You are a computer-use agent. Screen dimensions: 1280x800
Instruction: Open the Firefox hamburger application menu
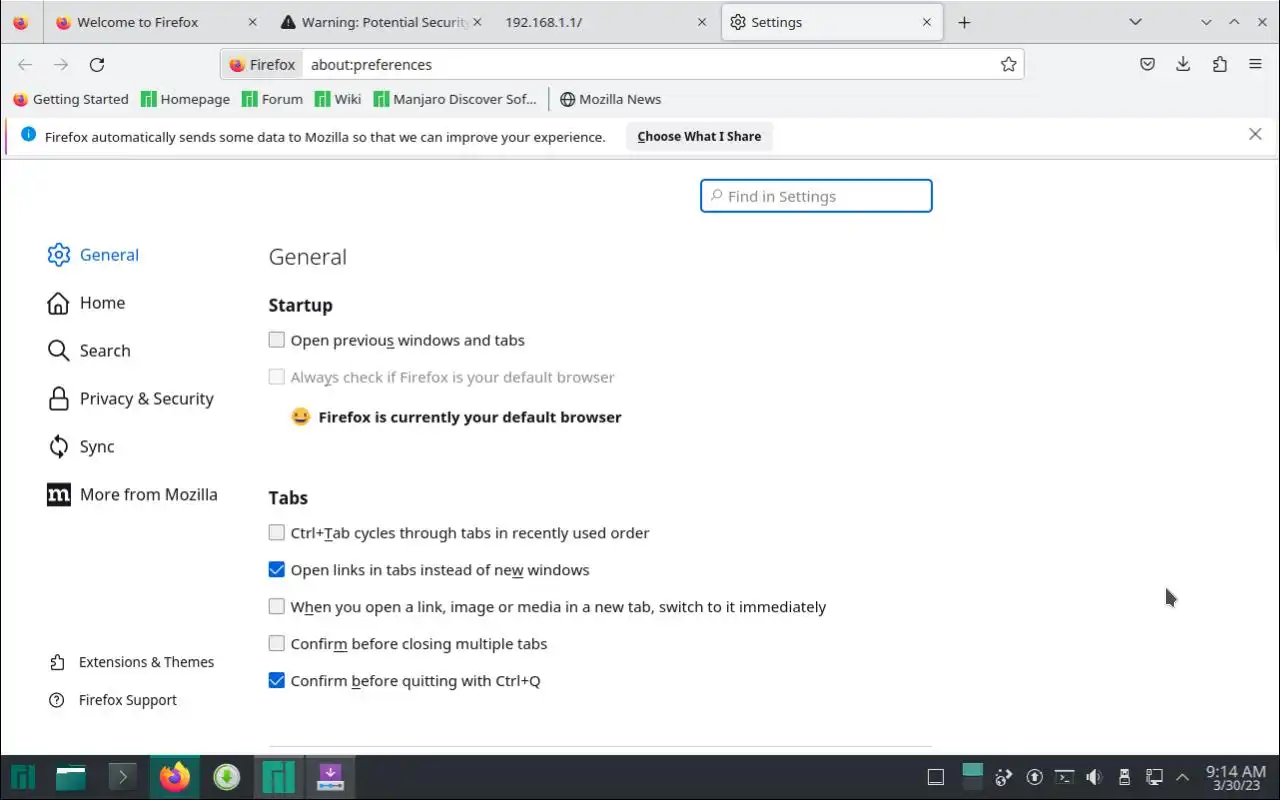click(x=1255, y=64)
